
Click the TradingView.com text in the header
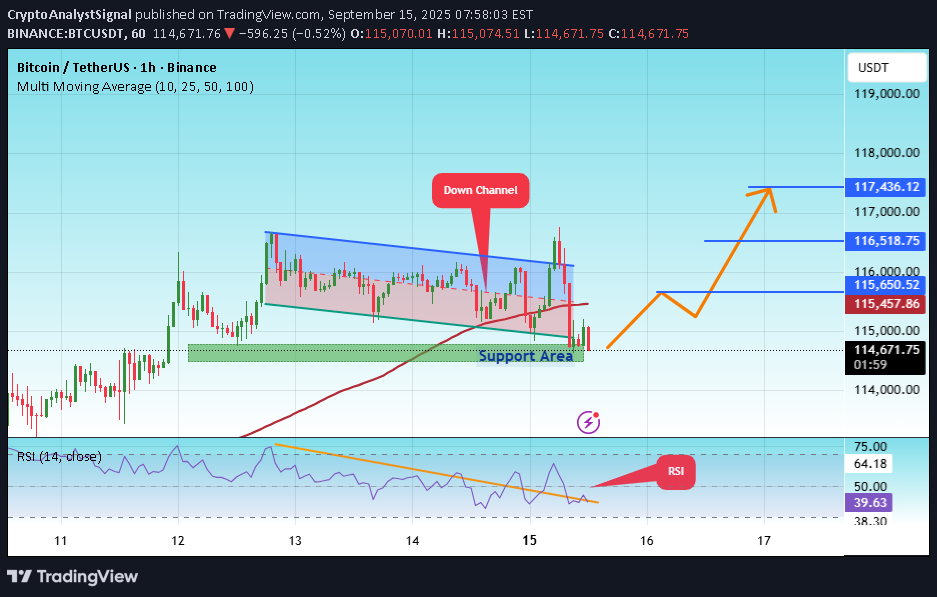pyautogui.click(x=269, y=15)
